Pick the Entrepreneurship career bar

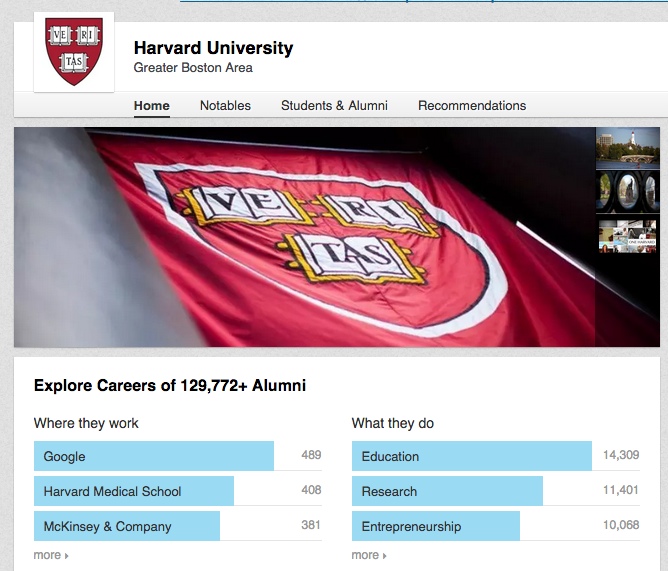[435, 526]
